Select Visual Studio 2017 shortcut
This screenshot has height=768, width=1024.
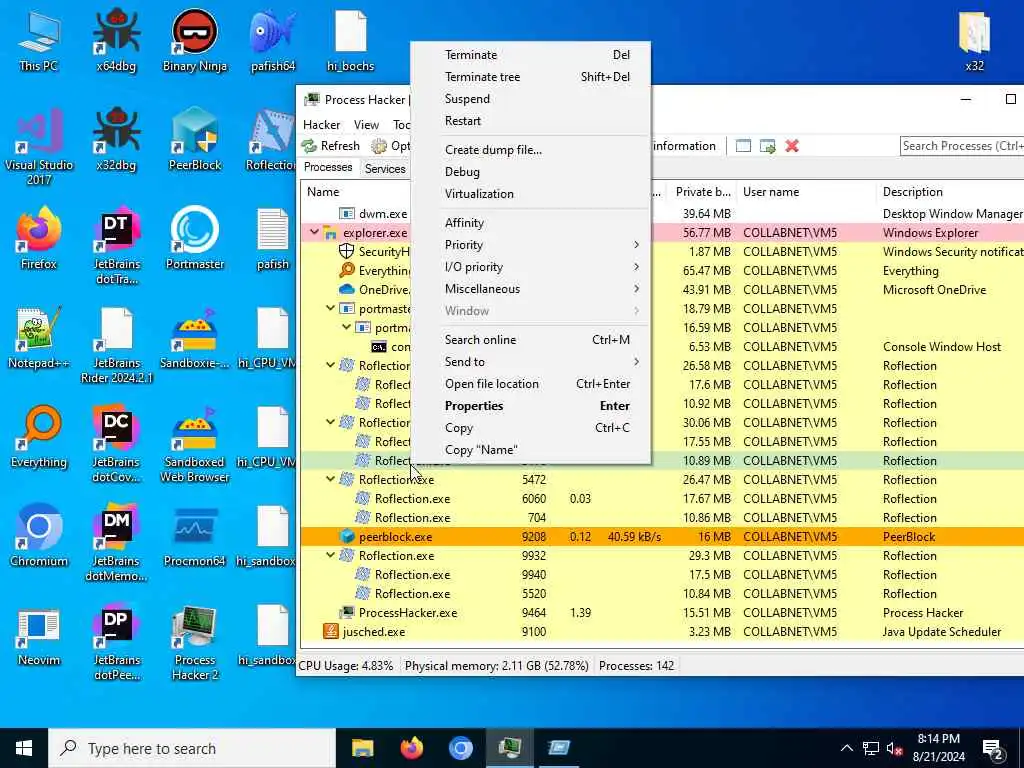click(39, 146)
